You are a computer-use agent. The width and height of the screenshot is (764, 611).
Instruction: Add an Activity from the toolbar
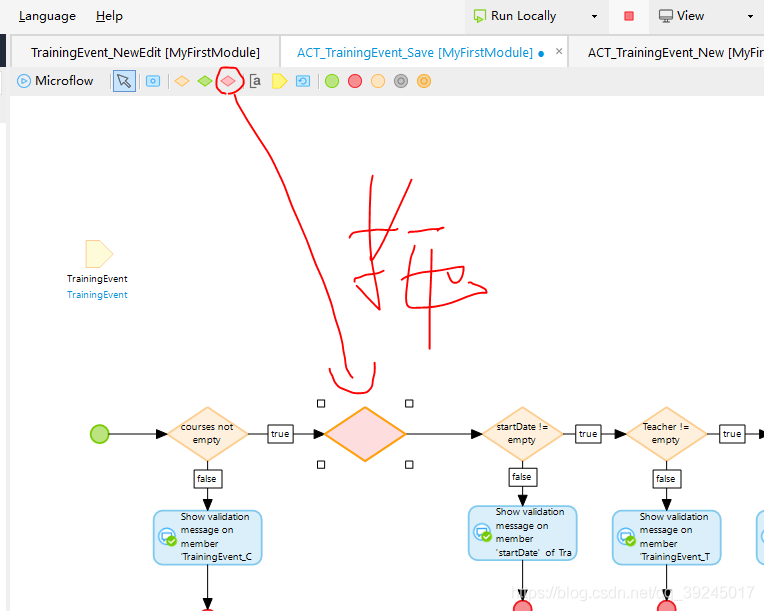(153, 81)
